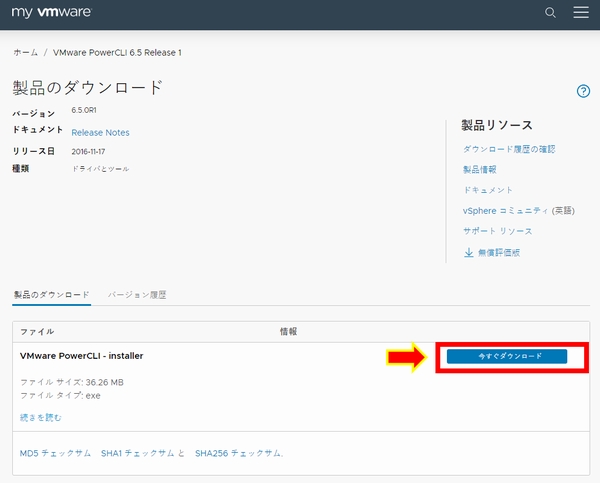The width and height of the screenshot is (600, 483).
Task: Open the Release Notes link
Action: tap(100, 132)
